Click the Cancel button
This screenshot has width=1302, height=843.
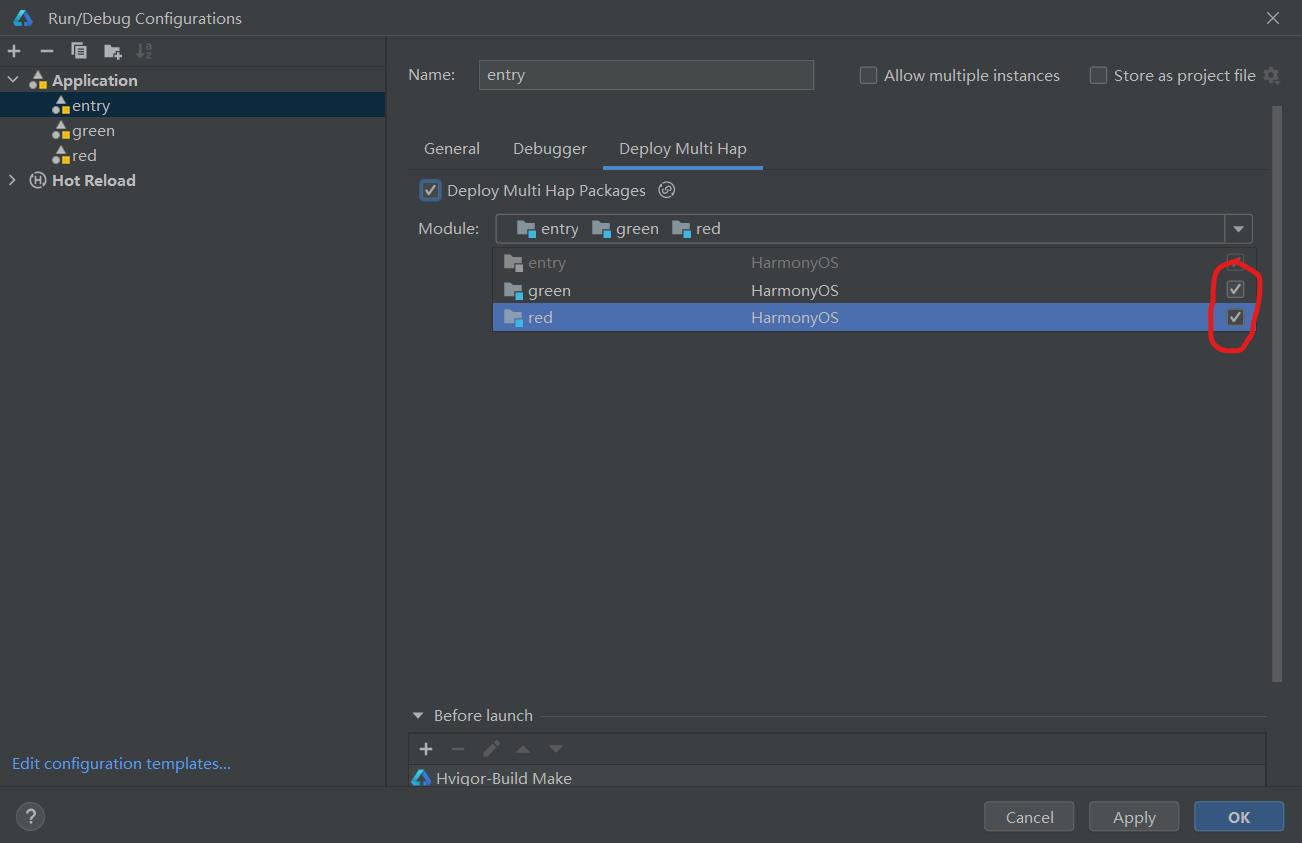(x=1029, y=817)
